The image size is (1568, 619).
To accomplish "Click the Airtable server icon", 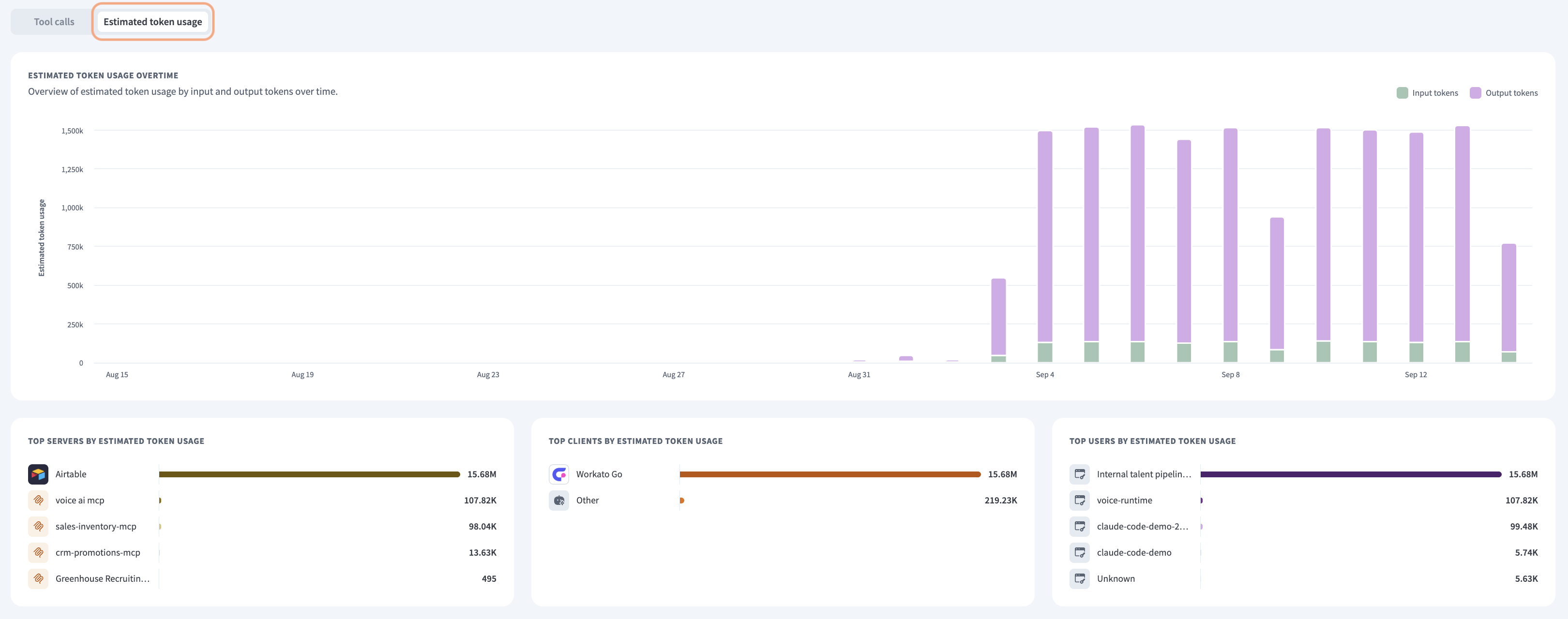I will [38, 474].
